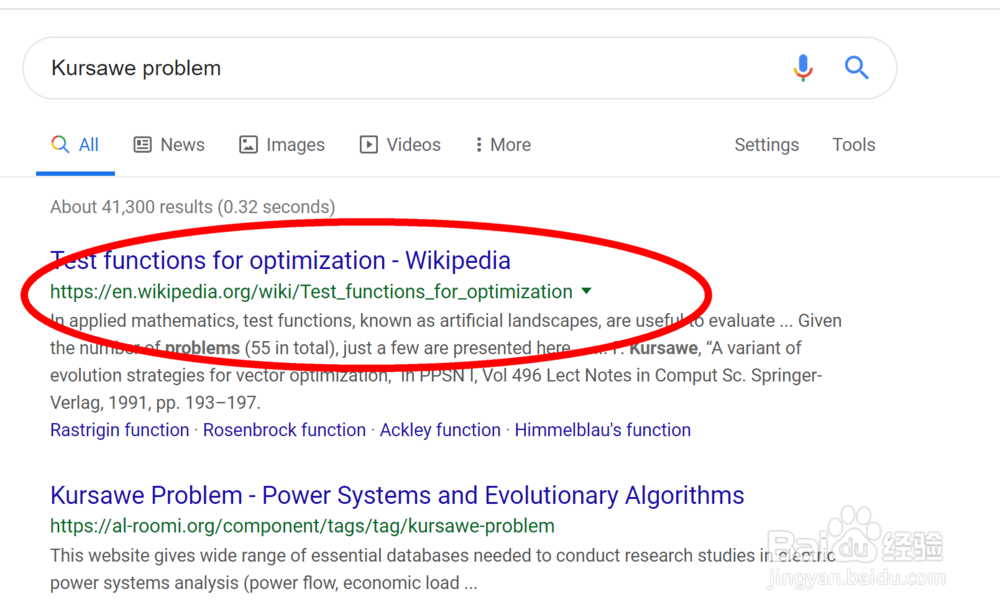Image resolution: width=1000 pixels, height=612 pixels.
Task: Open Test functions for optimization Wikipedia result
Action: [x=280, y=261]
